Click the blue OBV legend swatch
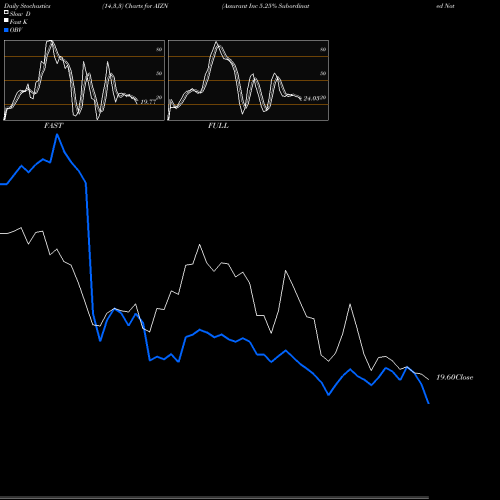The height and width of the screenshot is (500, 500). [6, 30]
